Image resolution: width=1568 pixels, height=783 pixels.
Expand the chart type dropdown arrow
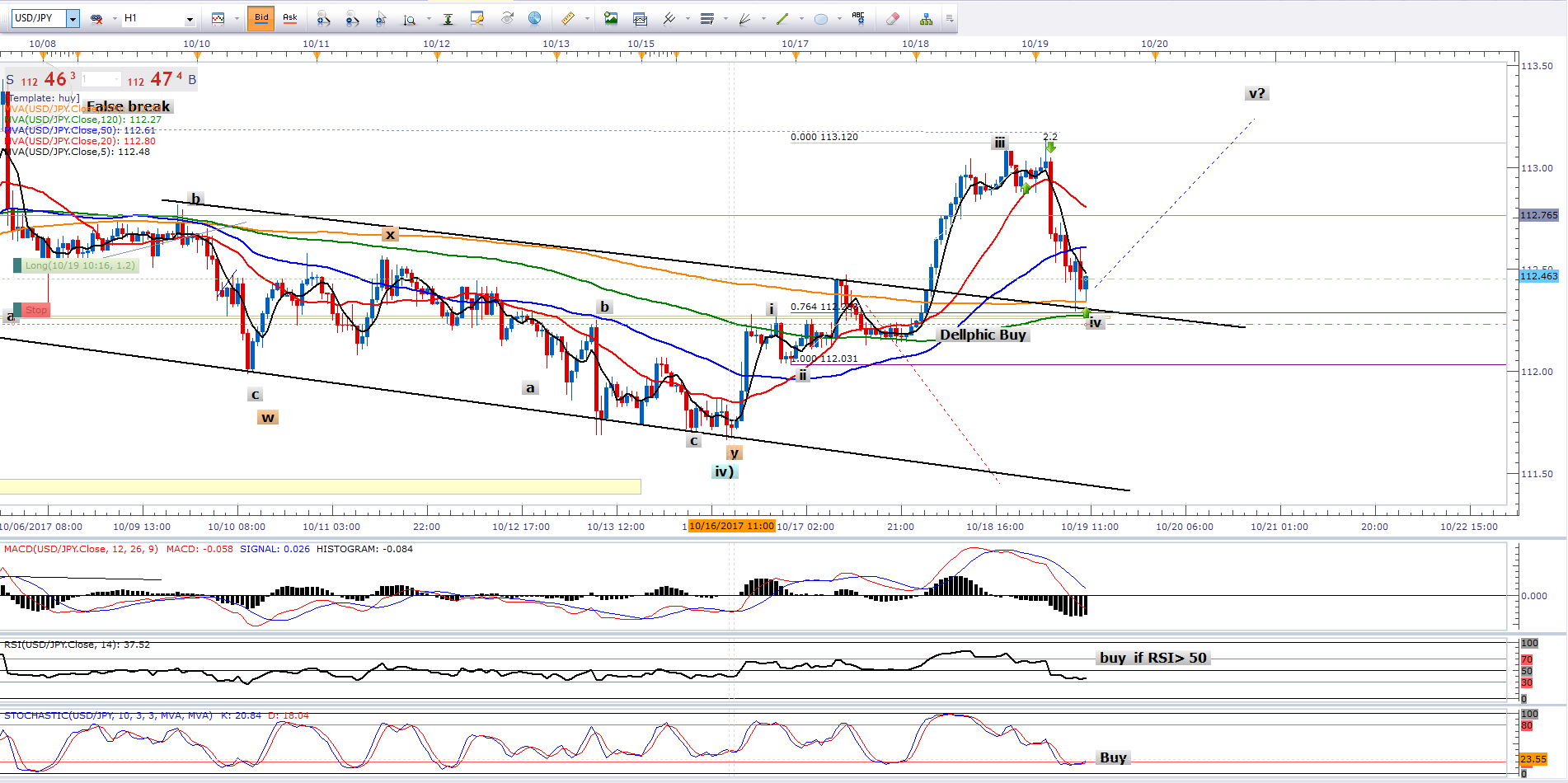237,18
